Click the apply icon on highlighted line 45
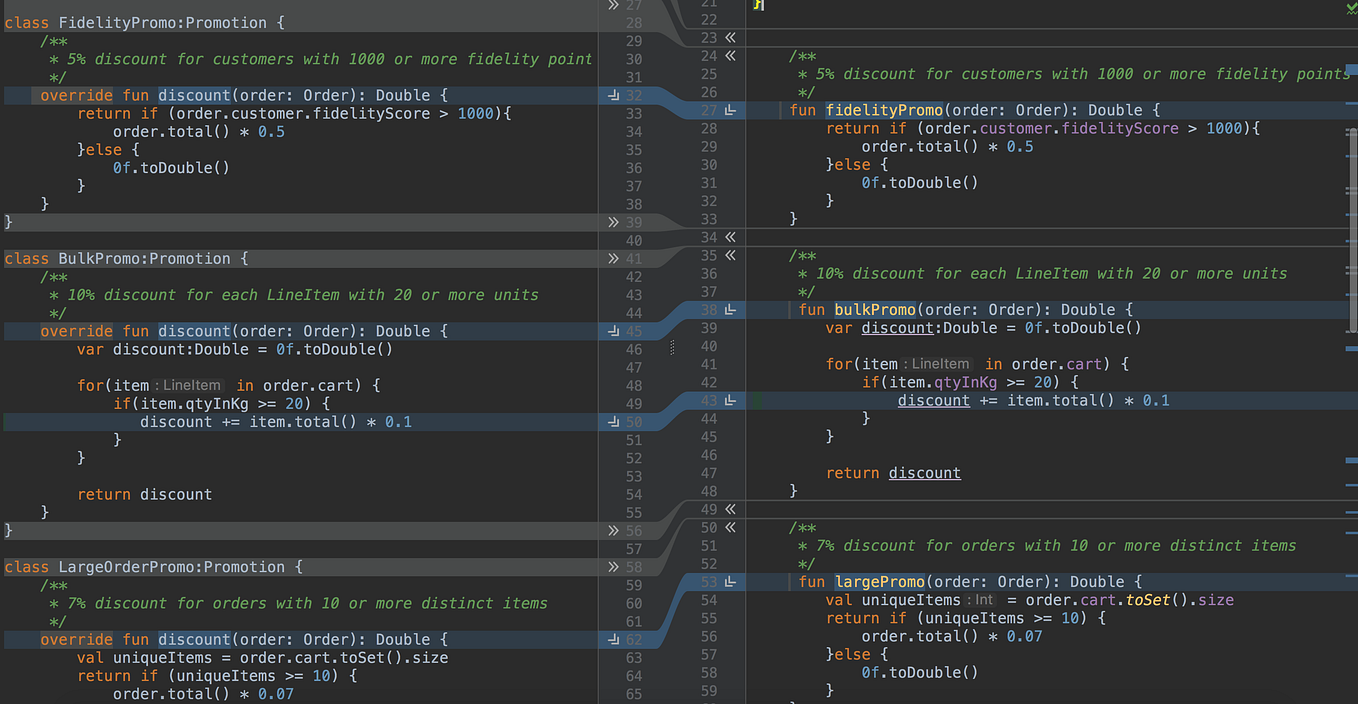The height and width of the screenshot is (704, 1358). [x=611, y=330]
